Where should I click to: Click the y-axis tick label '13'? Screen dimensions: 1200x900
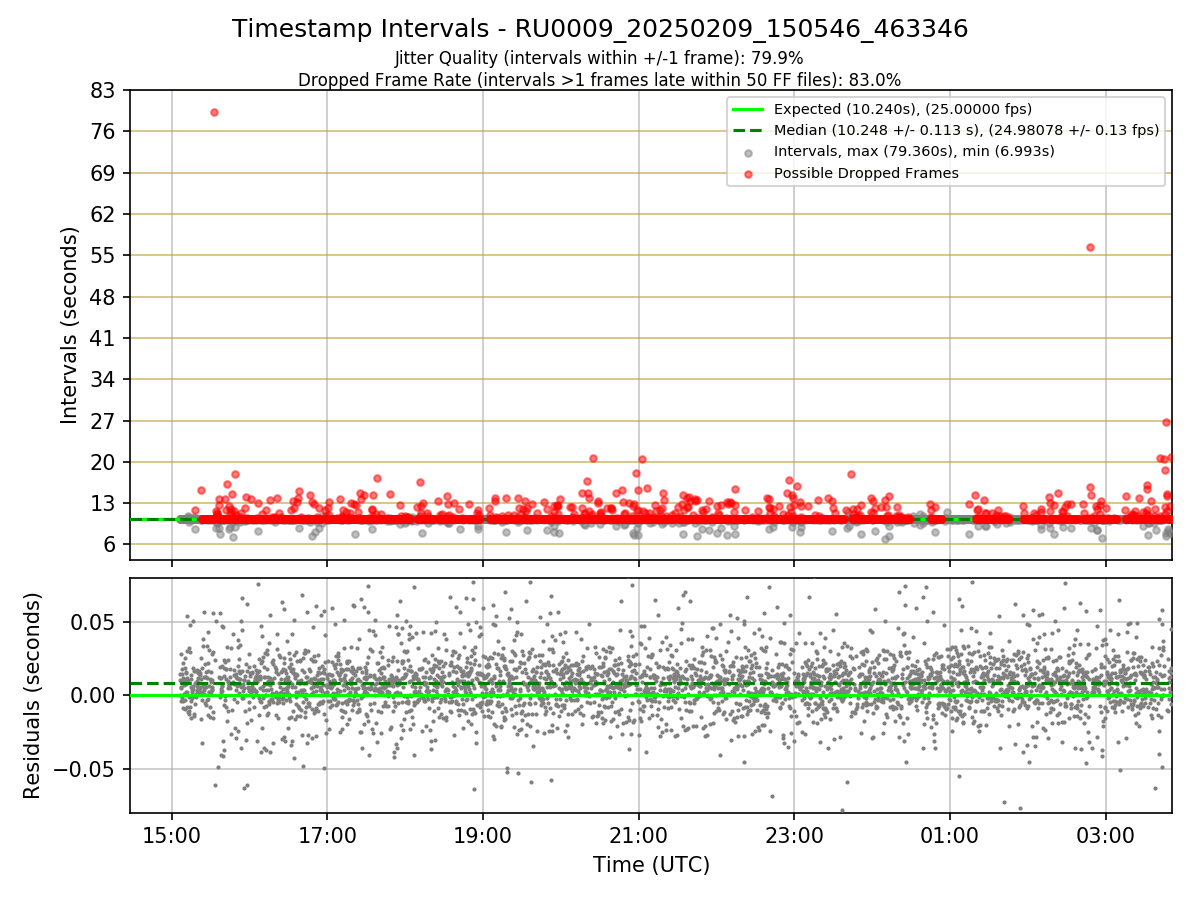[105, 503]
